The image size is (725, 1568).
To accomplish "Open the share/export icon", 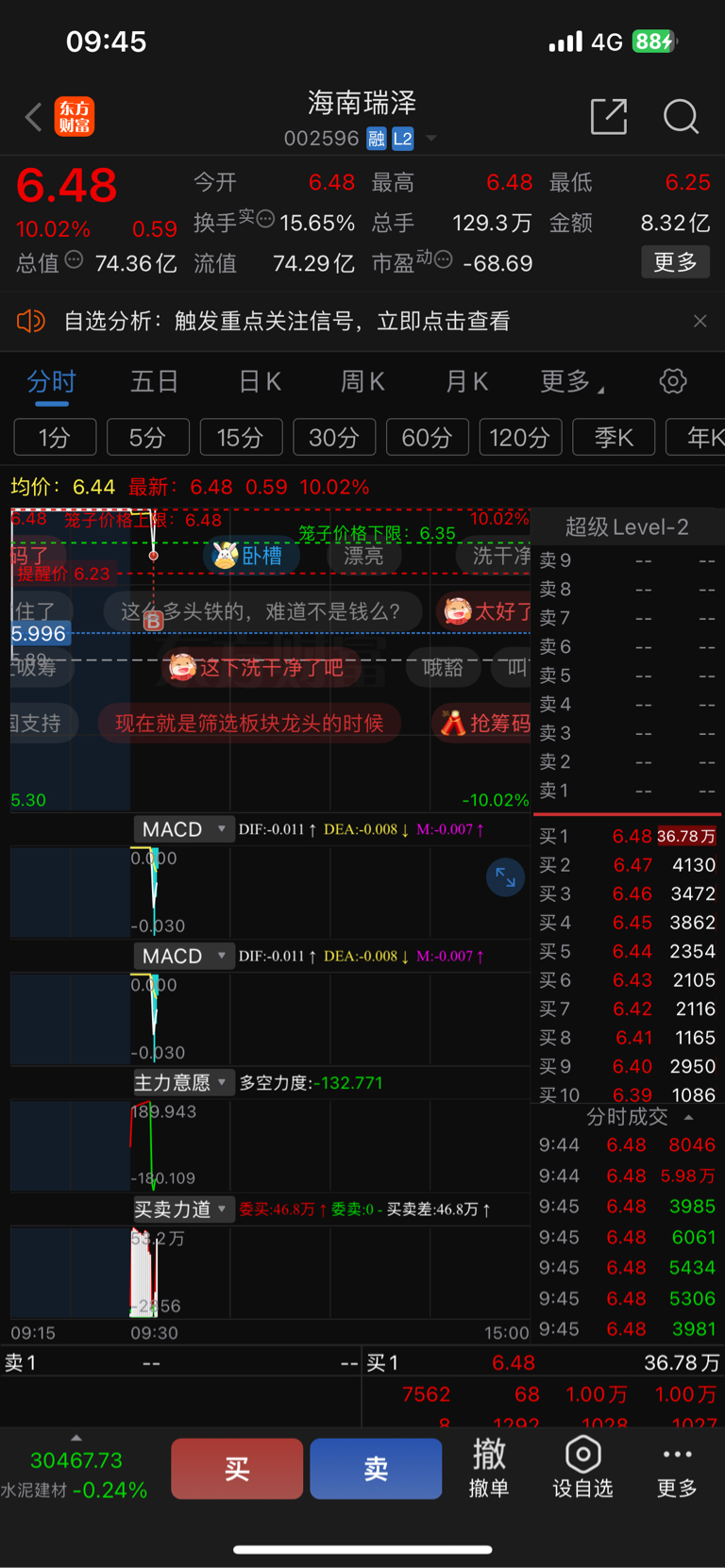I will pyautogui.click(x=609, y=116).
